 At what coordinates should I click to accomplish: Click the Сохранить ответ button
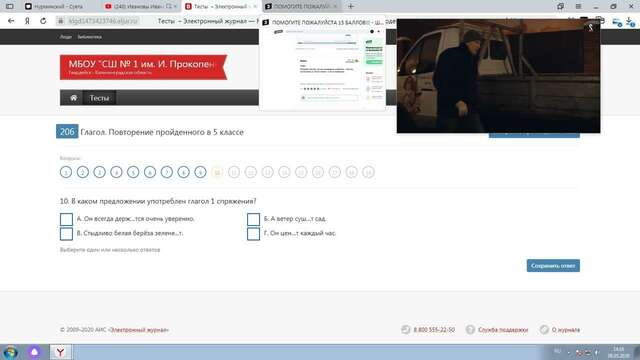coord(553,266)
